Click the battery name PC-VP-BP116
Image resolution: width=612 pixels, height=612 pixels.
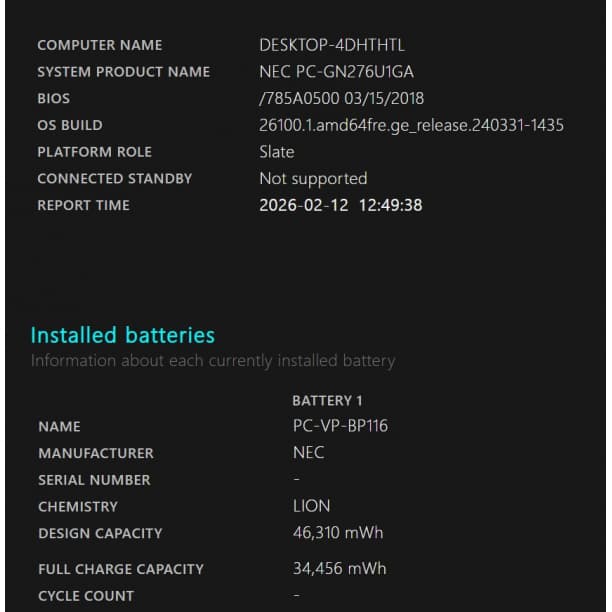(340, 426)
